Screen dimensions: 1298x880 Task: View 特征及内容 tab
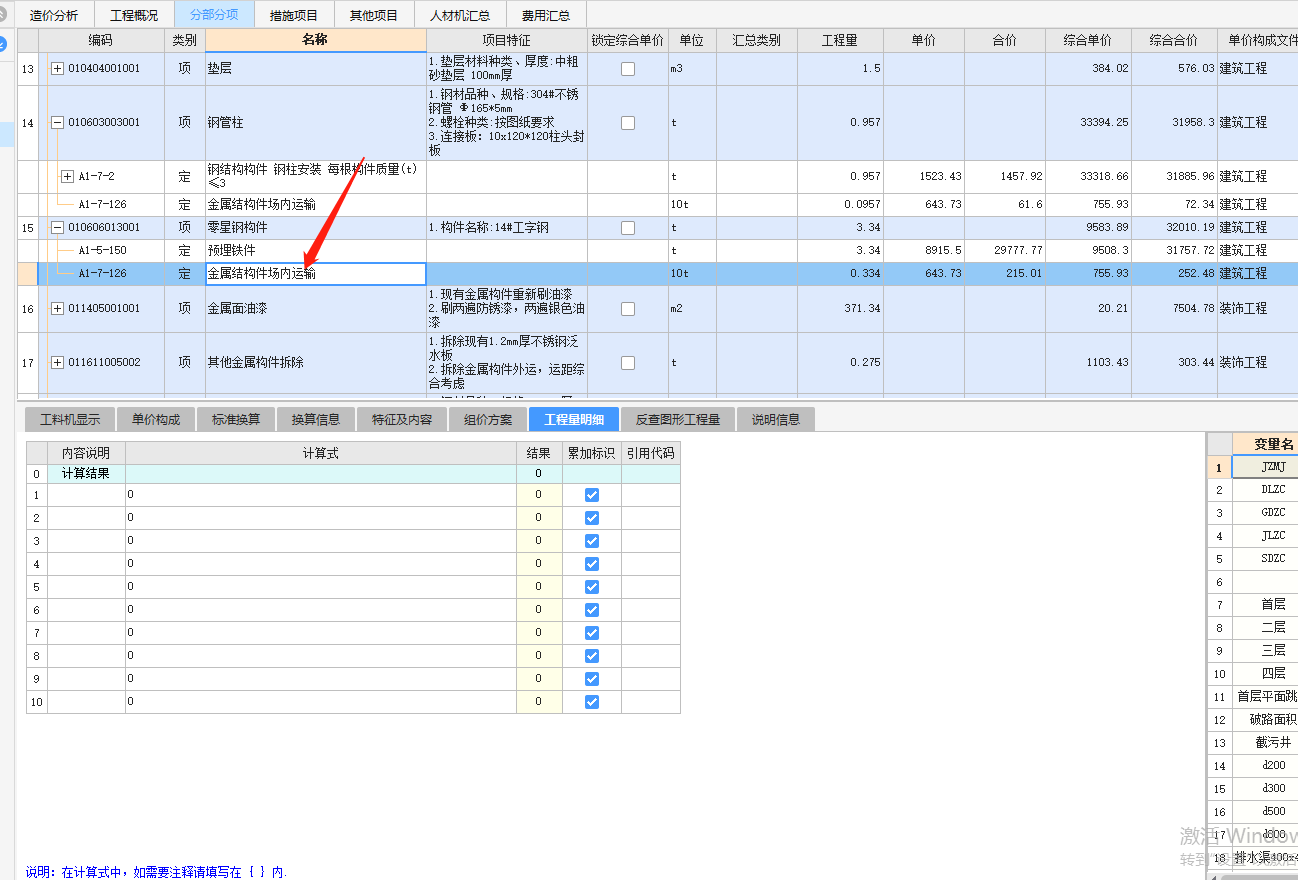[402, 420]
